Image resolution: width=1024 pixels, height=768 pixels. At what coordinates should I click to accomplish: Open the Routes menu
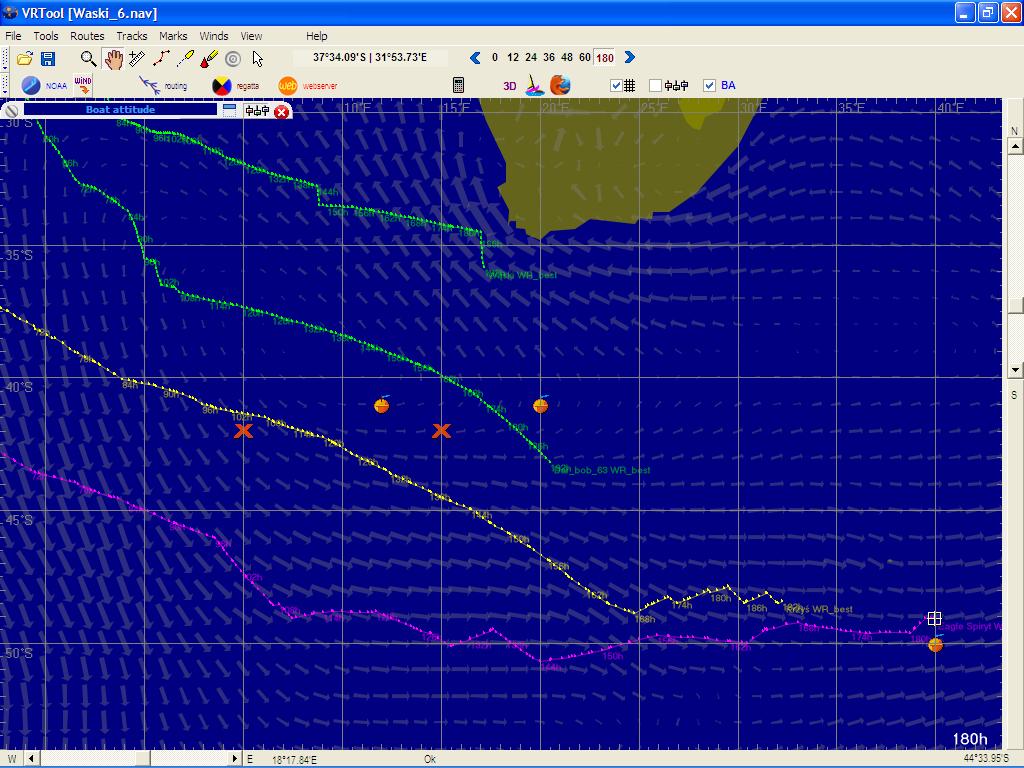tap(88, 36)
